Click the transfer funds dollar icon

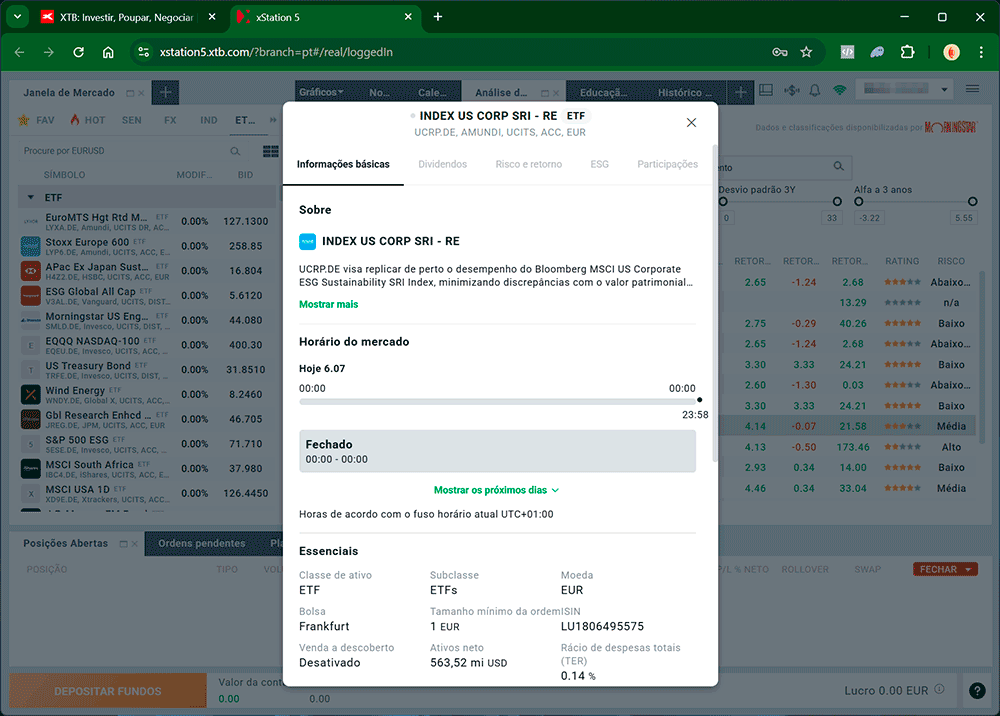coord(791,90)
